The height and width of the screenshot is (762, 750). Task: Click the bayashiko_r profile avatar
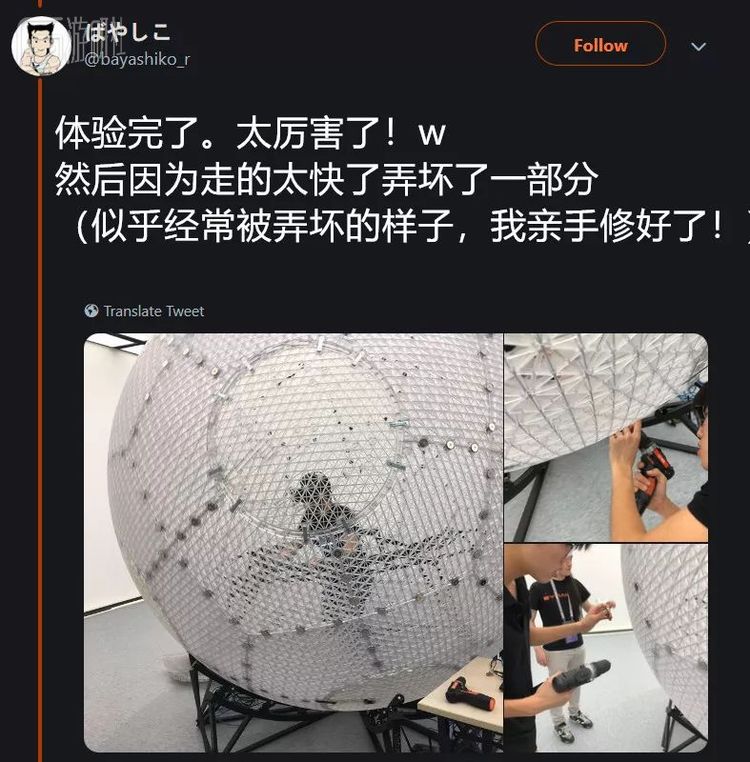coord(41,47)
